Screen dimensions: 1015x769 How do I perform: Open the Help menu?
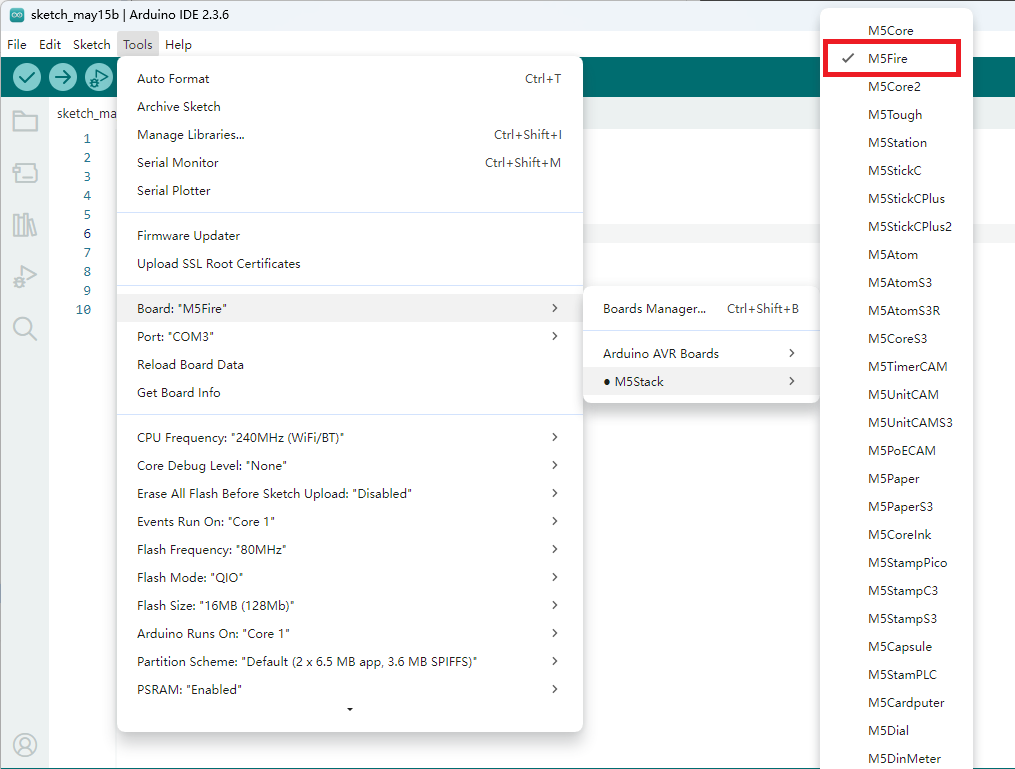pyautogui.click(x=178, y=45)
